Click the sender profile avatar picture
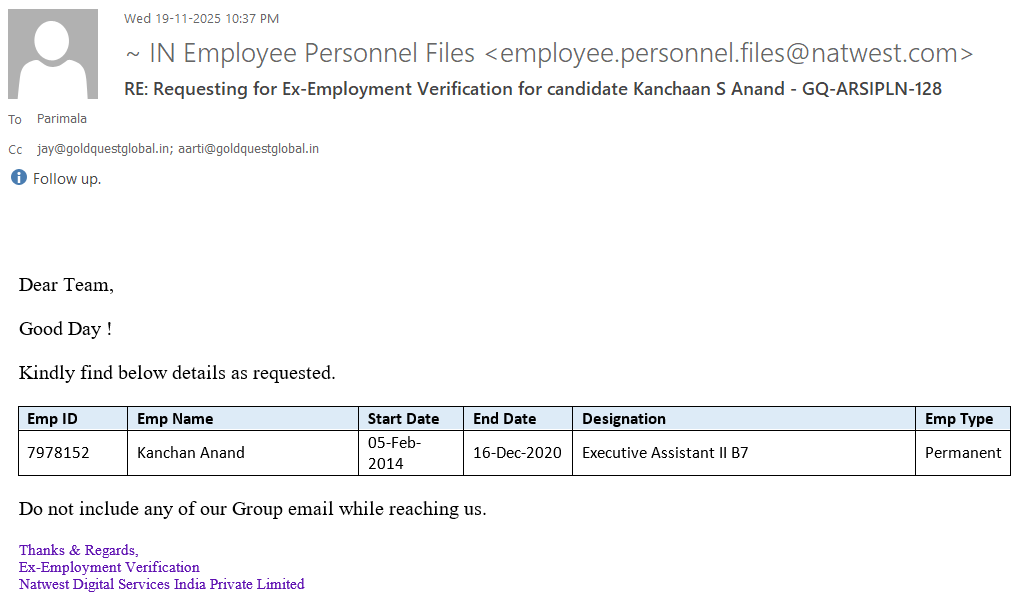Image resolution: width=1032 pixels, height=598 pixels. 53,54
